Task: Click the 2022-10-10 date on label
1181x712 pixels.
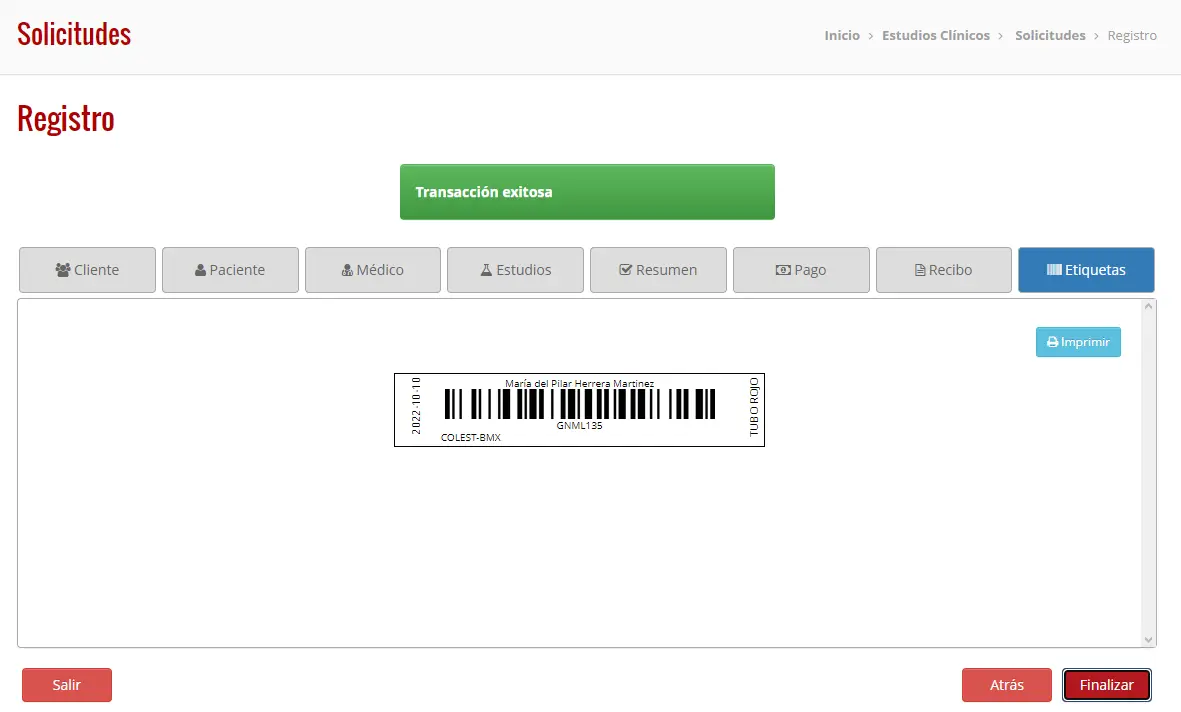Action: (x=416, y=406)
